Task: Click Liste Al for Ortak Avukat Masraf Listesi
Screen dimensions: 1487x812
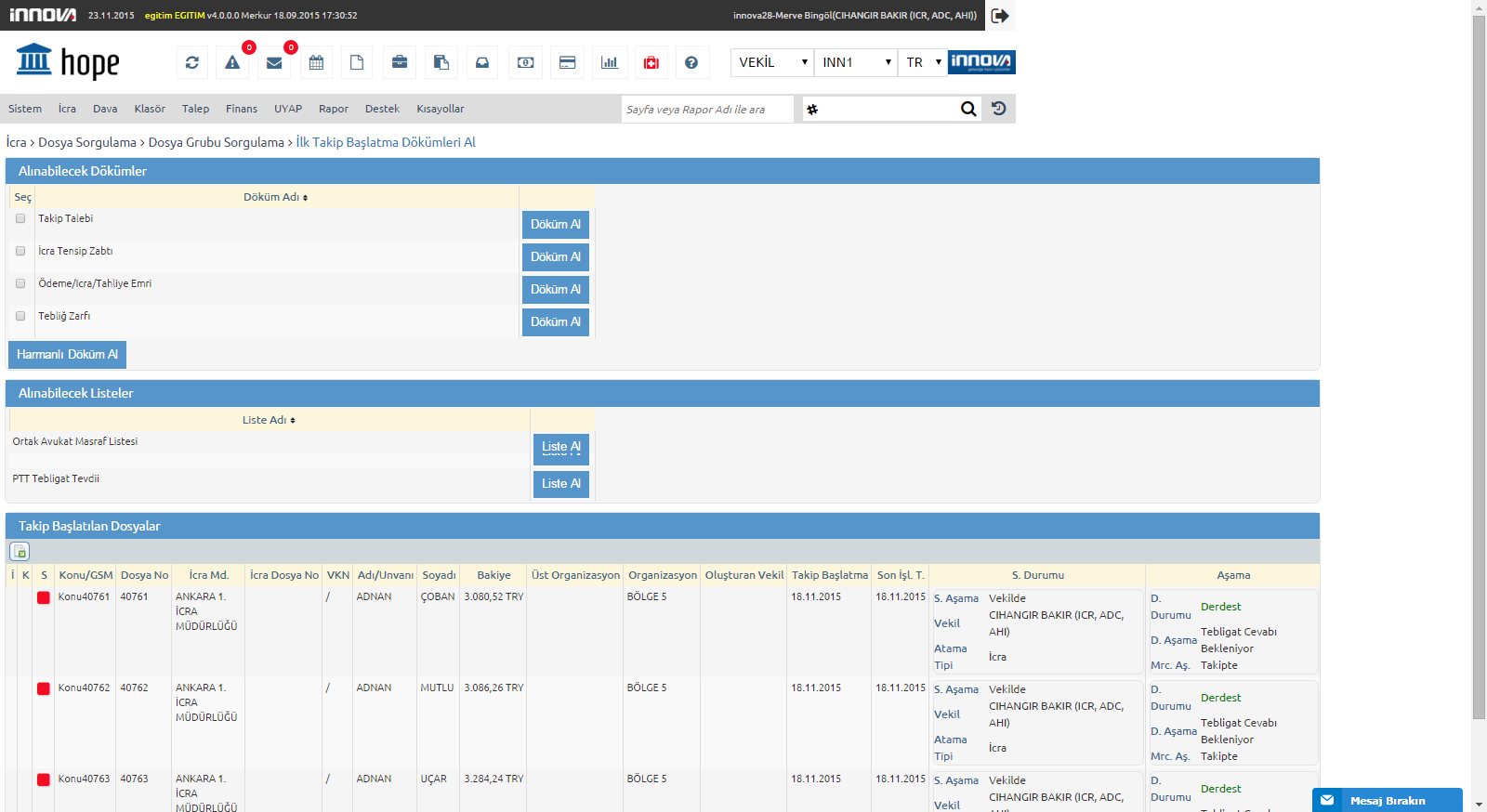Action: [561, 448]
